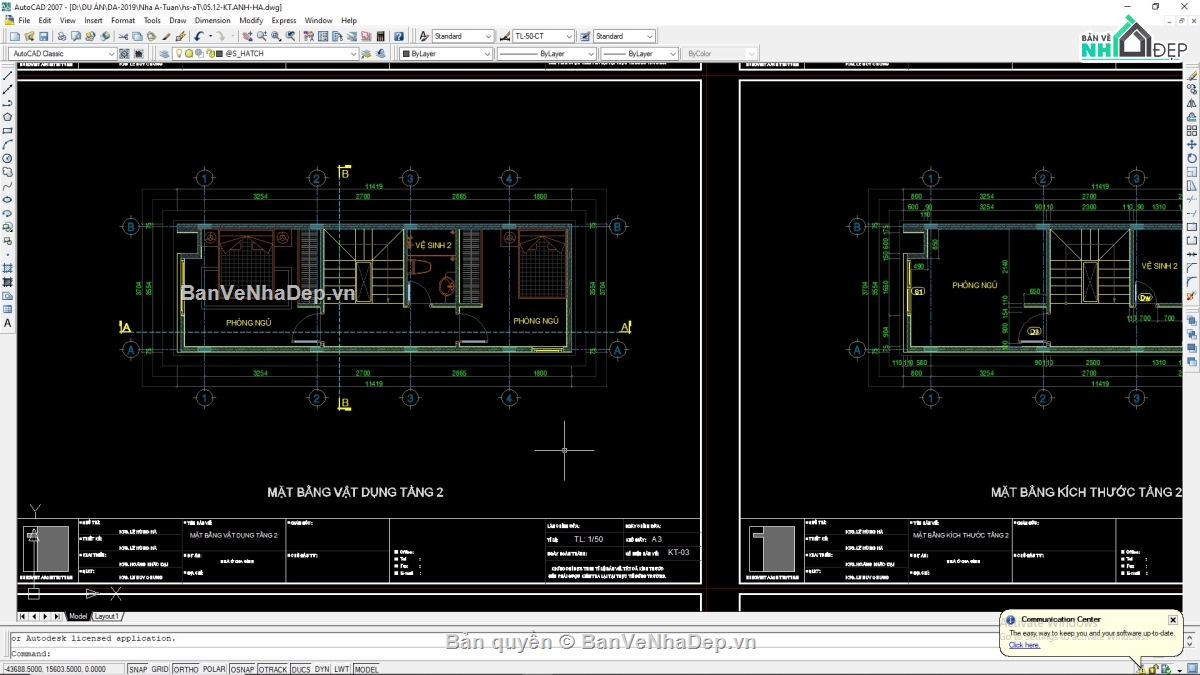Select the Rectangle draw tool
The width and height of the screenshot is (1200, 675).
[8, 131]
